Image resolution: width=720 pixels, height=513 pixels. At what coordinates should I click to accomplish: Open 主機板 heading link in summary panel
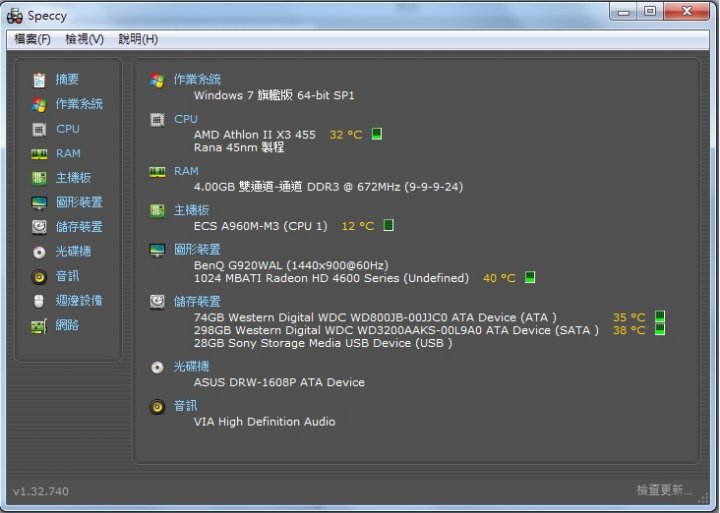pyautogui.click(x=191, y=210)
